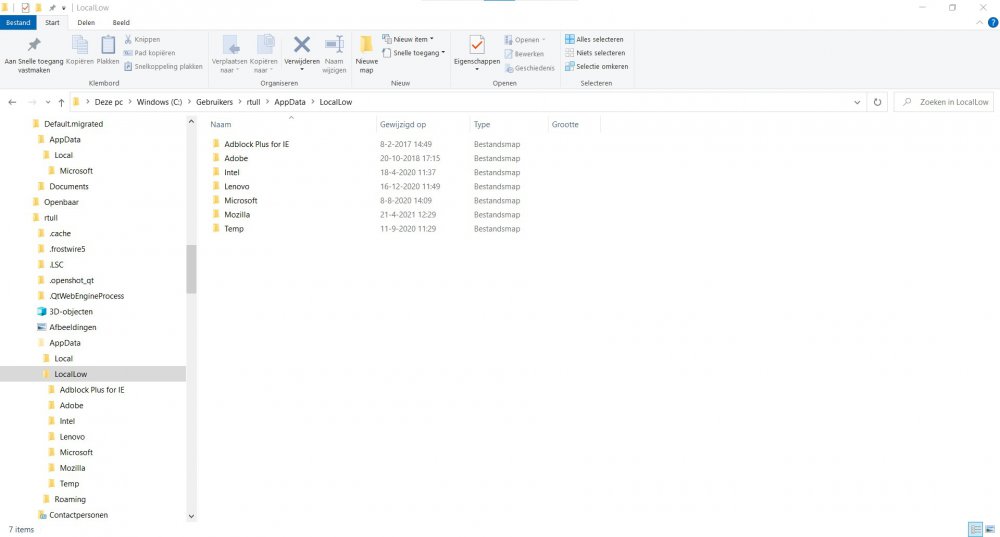
Task: Go up one folder level arrow
Action: (x=61, y=102)
